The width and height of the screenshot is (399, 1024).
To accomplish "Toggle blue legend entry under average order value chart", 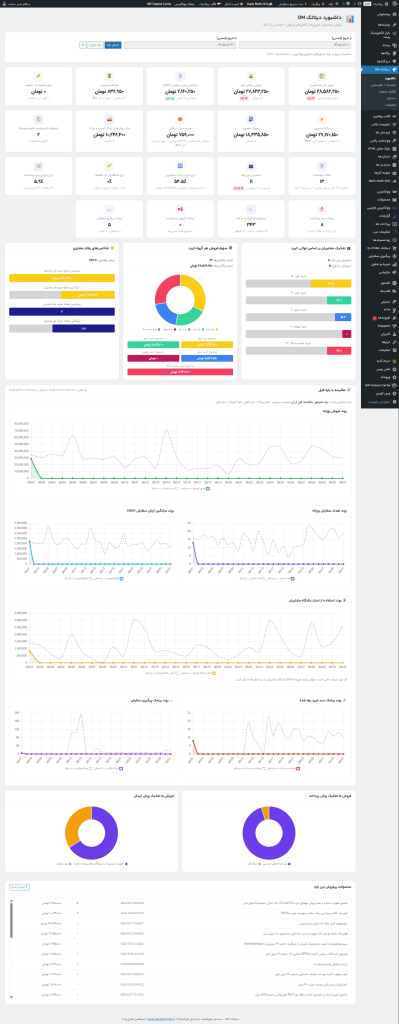I will (x=109, y=579).
